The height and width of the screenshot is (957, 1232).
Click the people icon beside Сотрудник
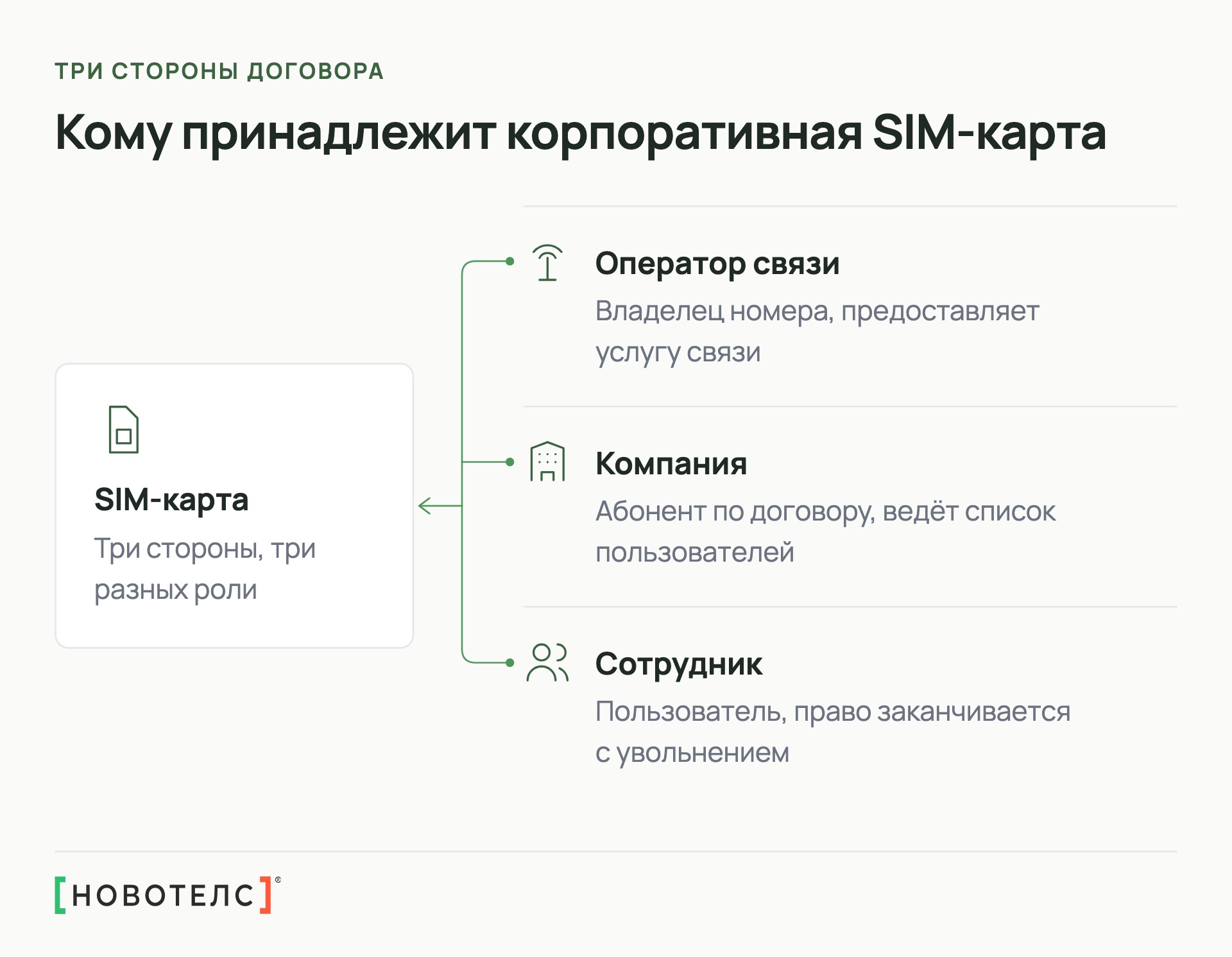[547, 662]
